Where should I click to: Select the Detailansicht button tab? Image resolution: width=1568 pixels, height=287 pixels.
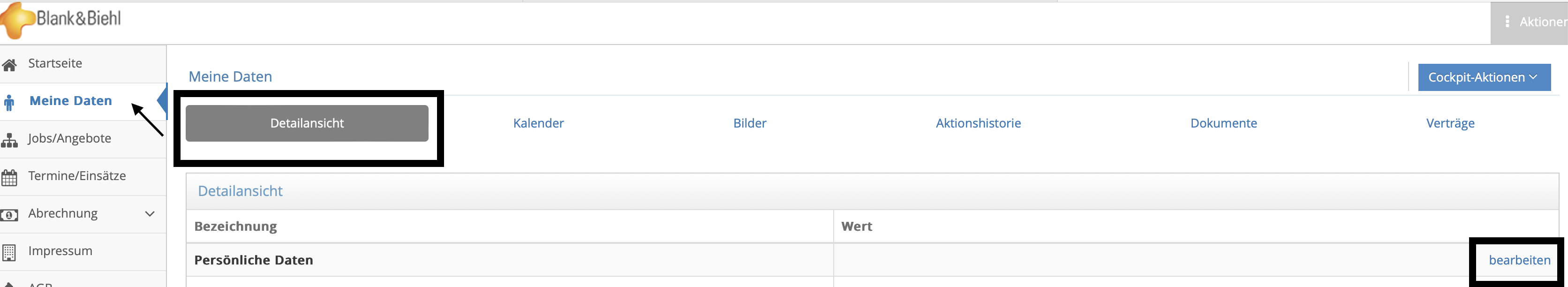click(307, 123)
